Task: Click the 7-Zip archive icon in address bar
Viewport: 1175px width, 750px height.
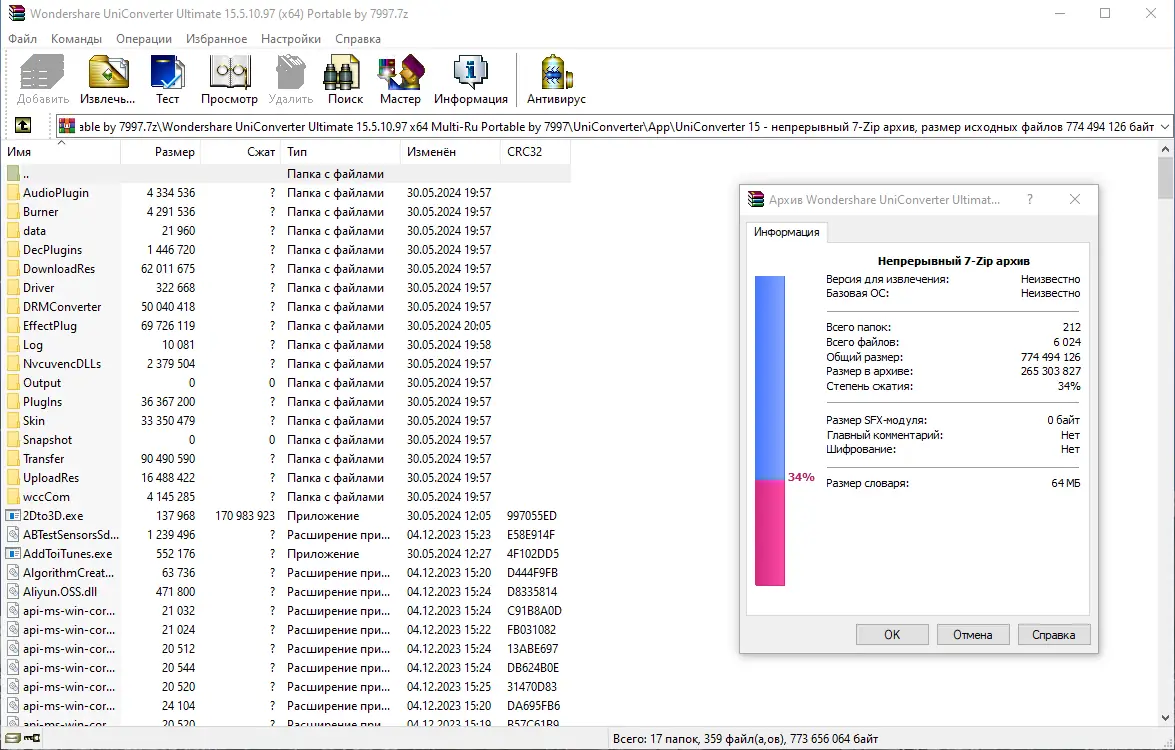Action: click(66, 126)
